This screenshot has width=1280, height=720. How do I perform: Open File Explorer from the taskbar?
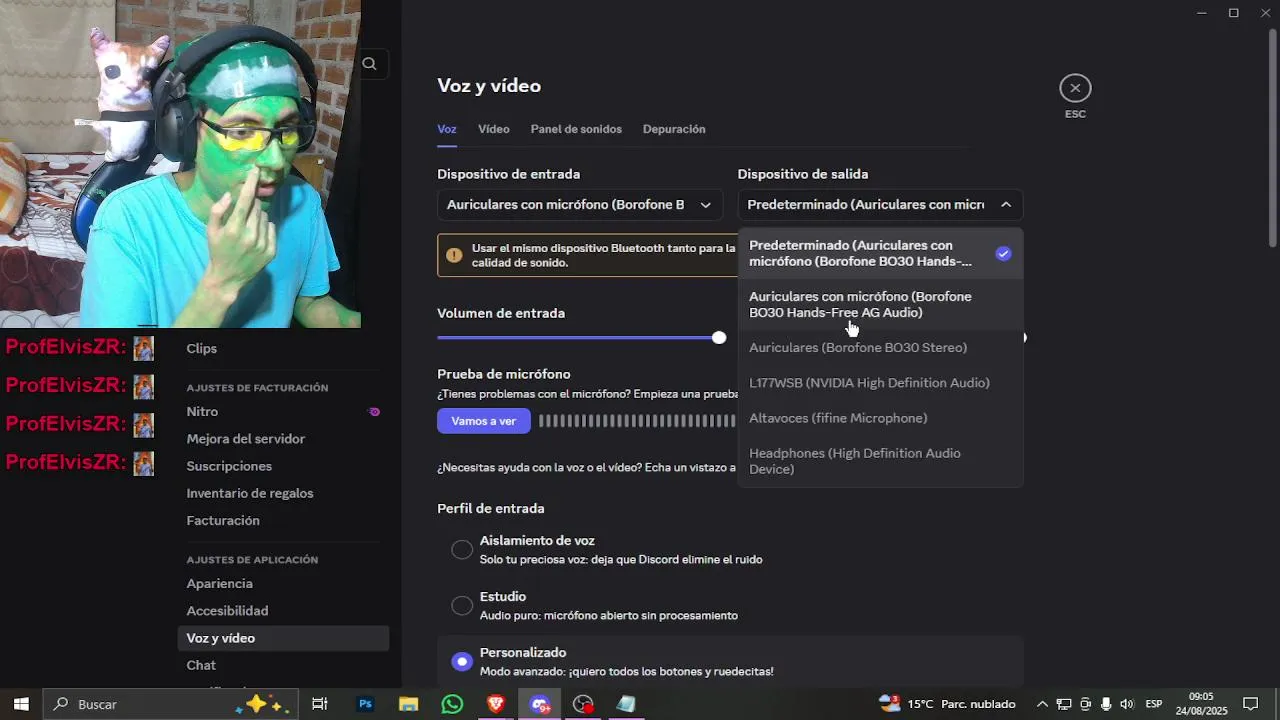[408, 704]
